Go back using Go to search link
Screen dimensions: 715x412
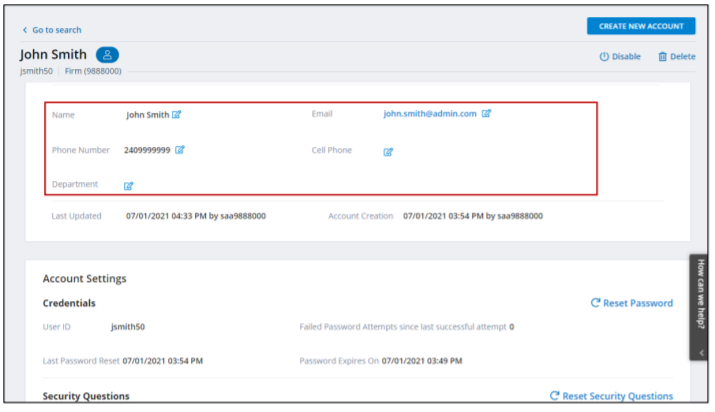pyautogui.click(x=52, y=30)
